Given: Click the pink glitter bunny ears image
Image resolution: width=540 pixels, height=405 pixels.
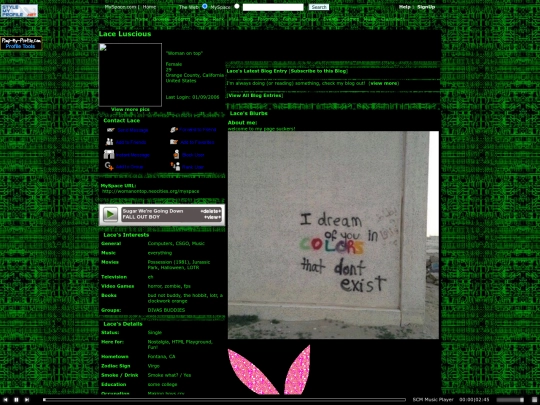Looking at the screenshot, I should (x=269, y=370).
